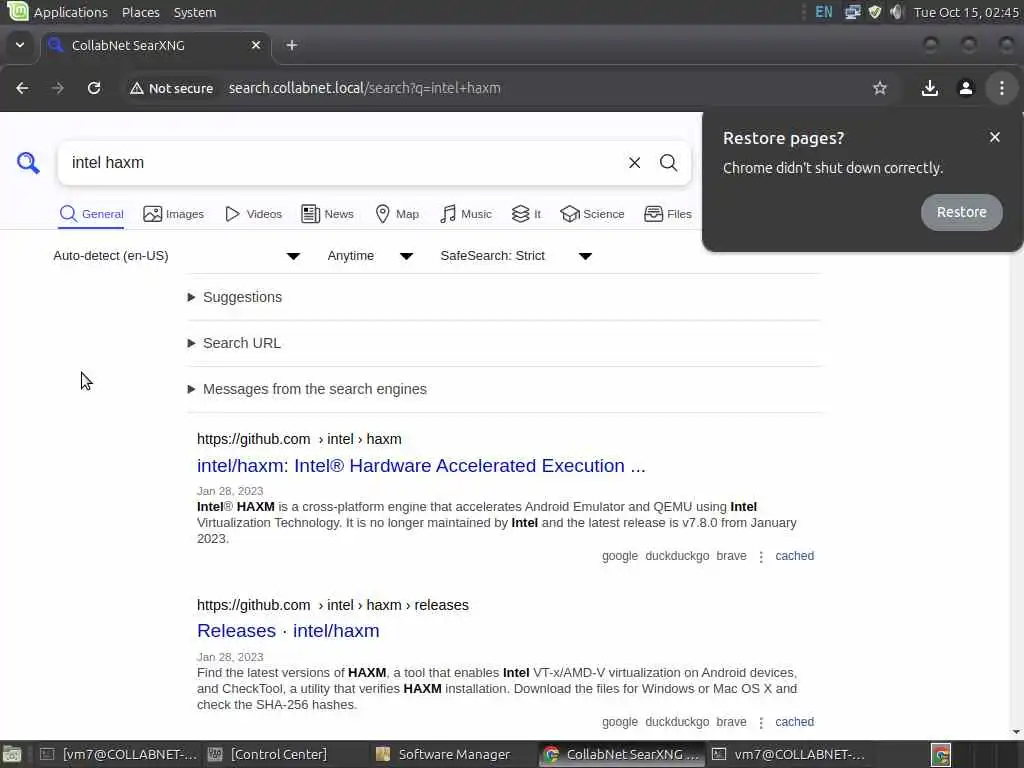Click the network status tray icon

coord(852,12)
